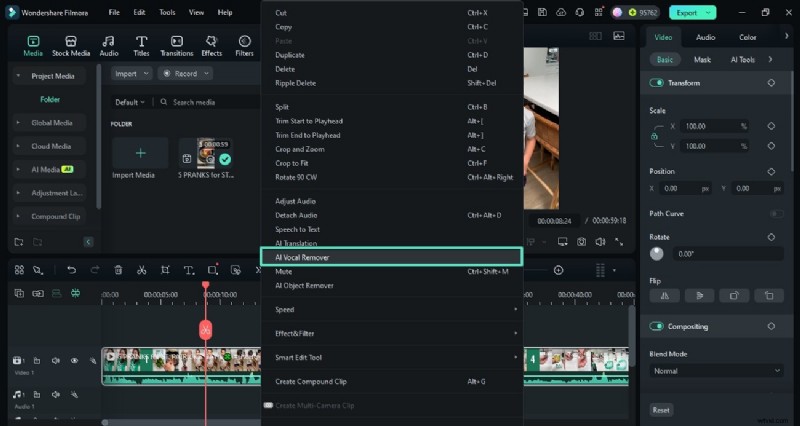Click the Position Y value field
800x426 pixels.
click(x=757, y=188)
